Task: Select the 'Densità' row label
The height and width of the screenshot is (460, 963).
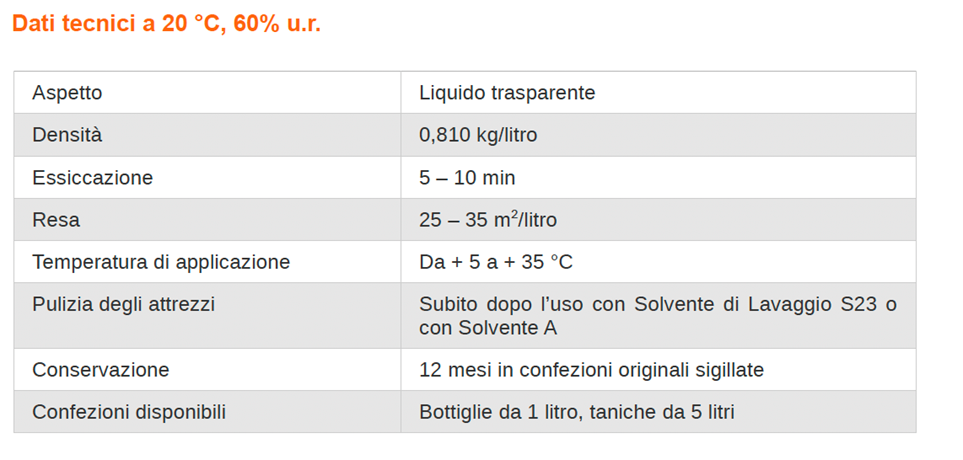Action: coord(67,135)
